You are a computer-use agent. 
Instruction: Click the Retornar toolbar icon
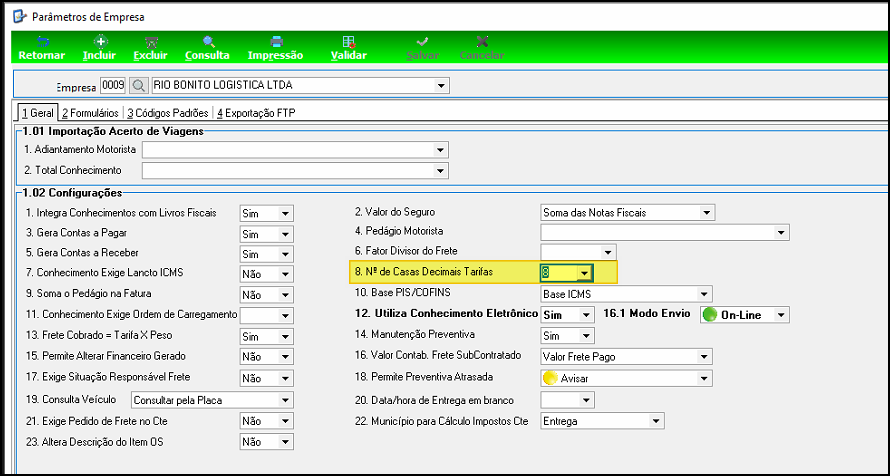42,42
